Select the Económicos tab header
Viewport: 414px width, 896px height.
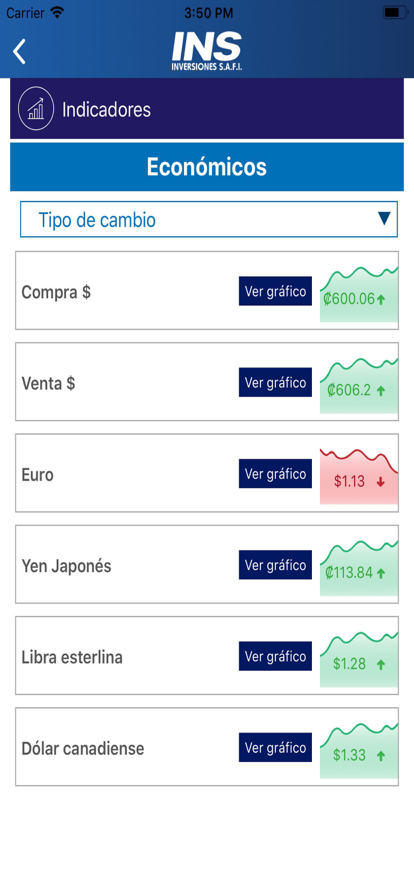coord(207,167)
